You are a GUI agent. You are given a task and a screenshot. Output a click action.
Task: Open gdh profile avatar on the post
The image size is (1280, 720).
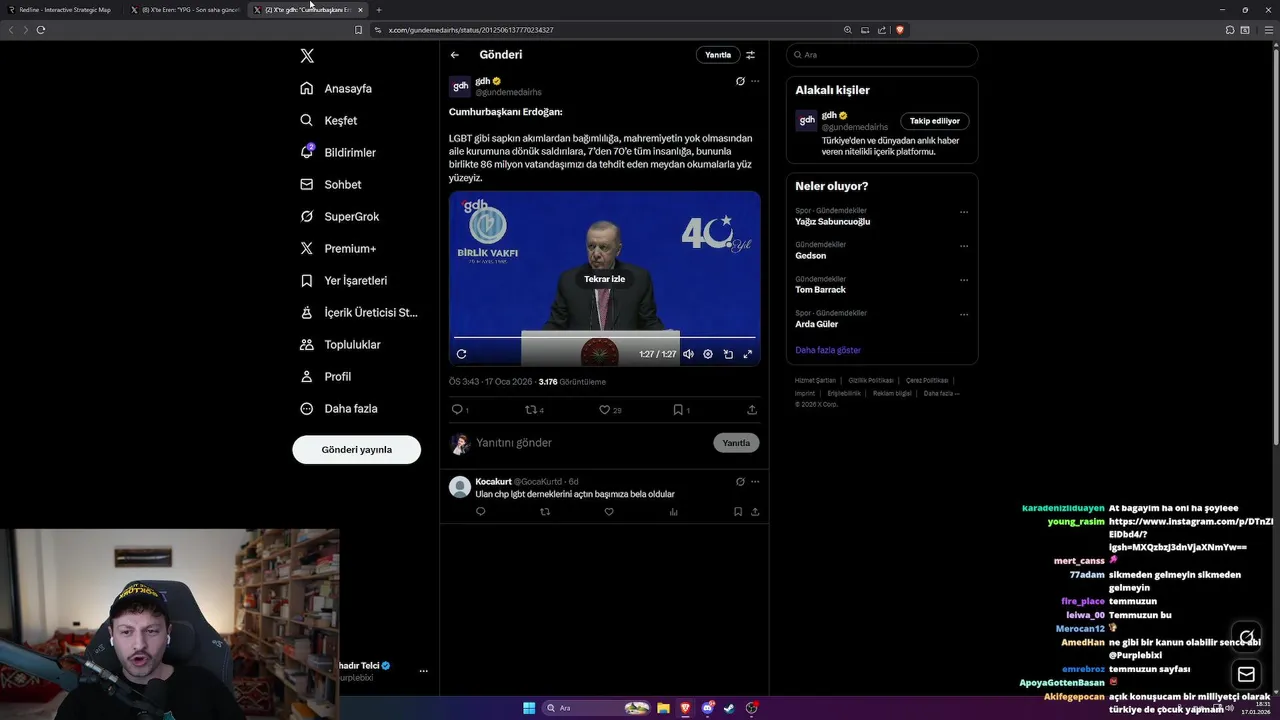[x=460, y=86]
